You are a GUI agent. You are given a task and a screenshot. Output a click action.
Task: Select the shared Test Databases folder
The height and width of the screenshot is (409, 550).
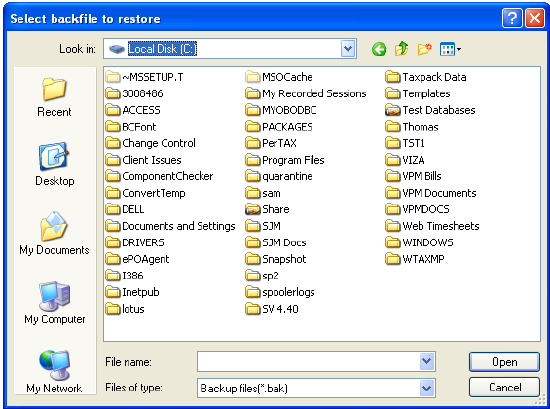pyautogui.click(x=430, y=110)
